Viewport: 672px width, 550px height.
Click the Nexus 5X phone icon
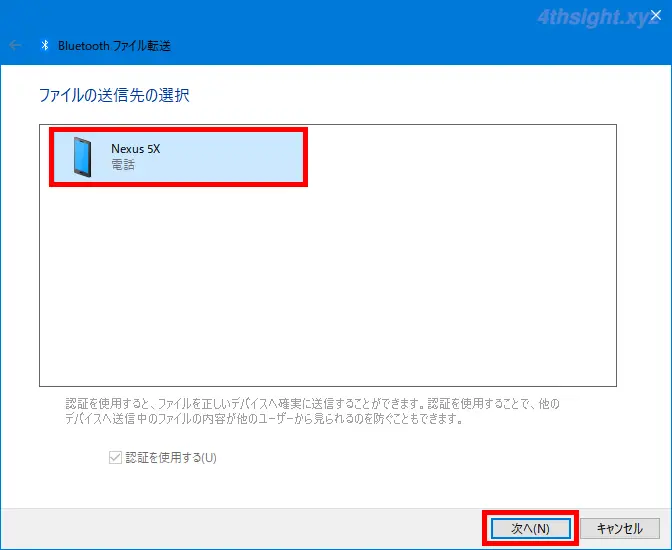[x=82, y=157]
